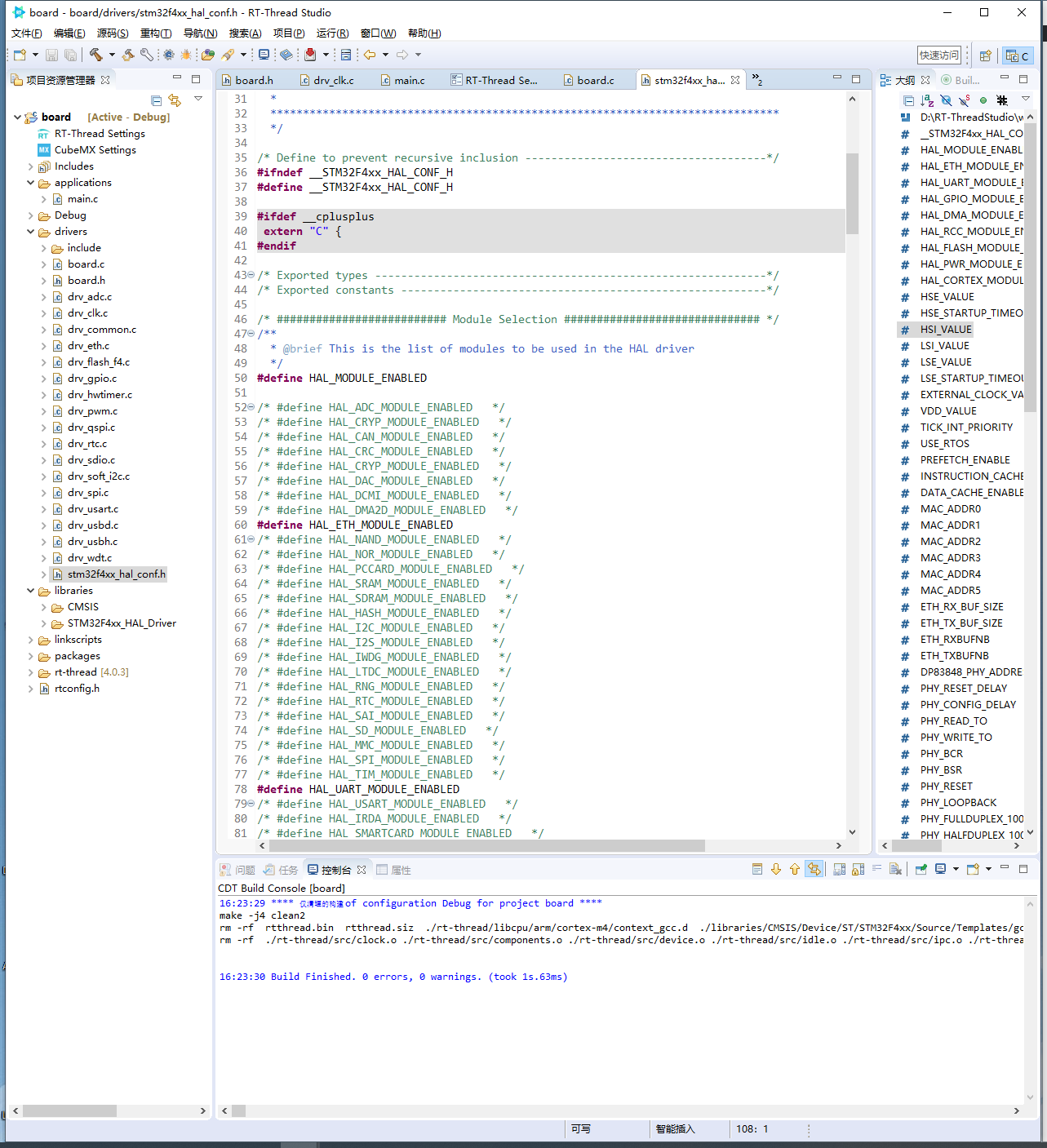The image size is (1047, 1148).
Task: Expand the rt-thread folder
Action: [x=30, y=672]
